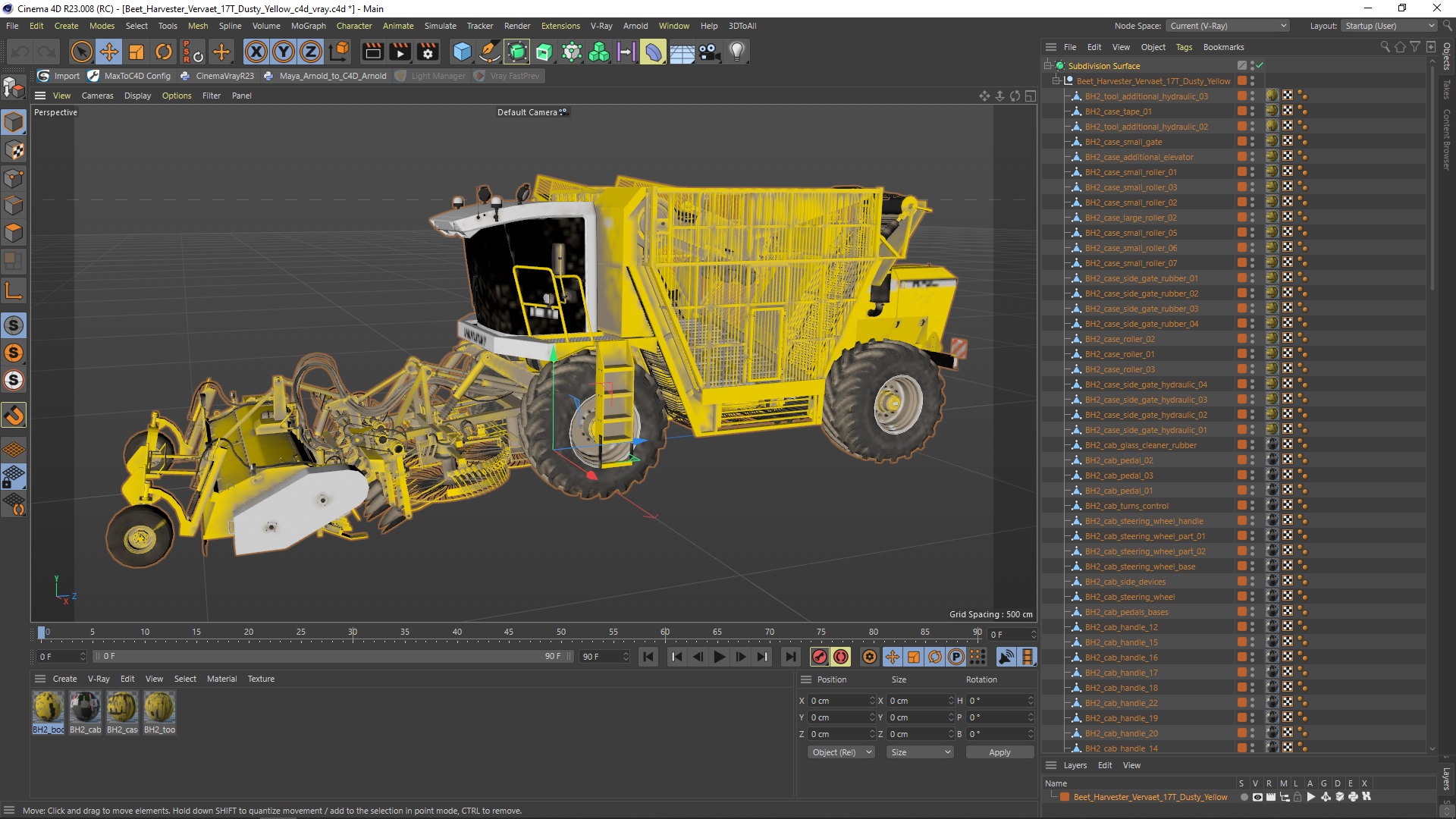
Task: Open the MoGraph menu
Action: [308, 26]
